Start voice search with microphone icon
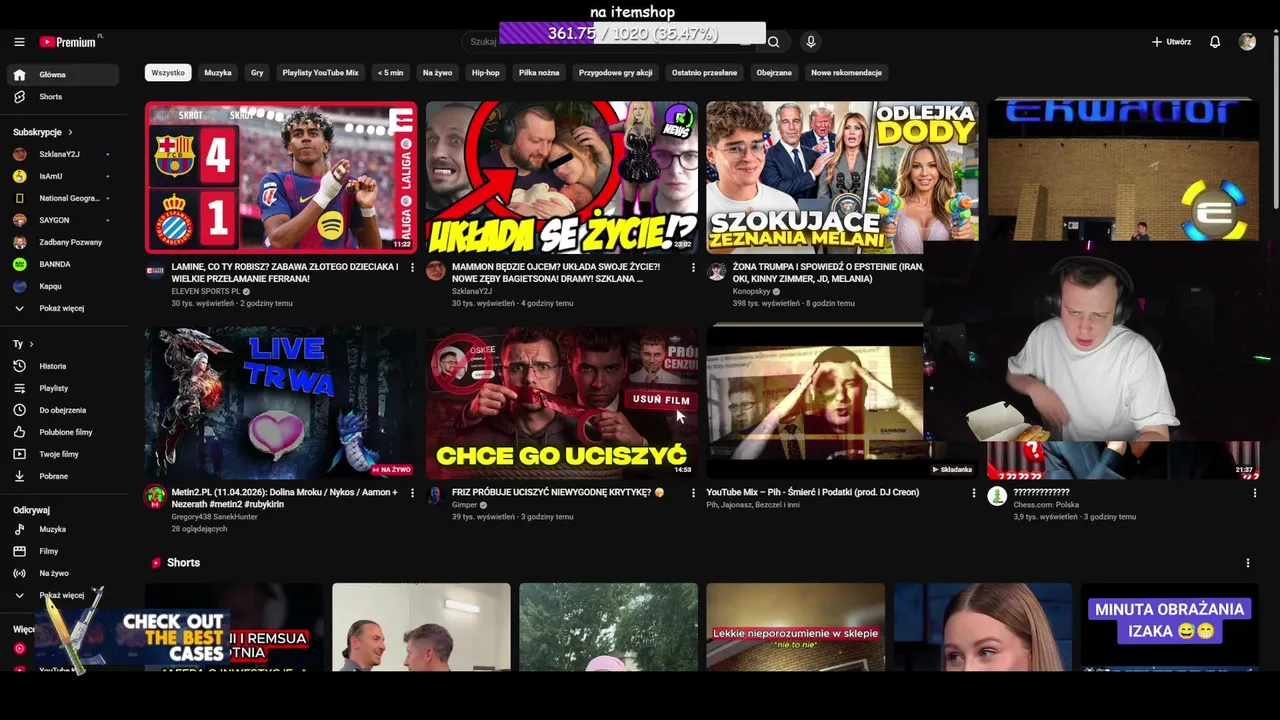The width and height of the screenshot is (1280, 720). pos(811,42)
